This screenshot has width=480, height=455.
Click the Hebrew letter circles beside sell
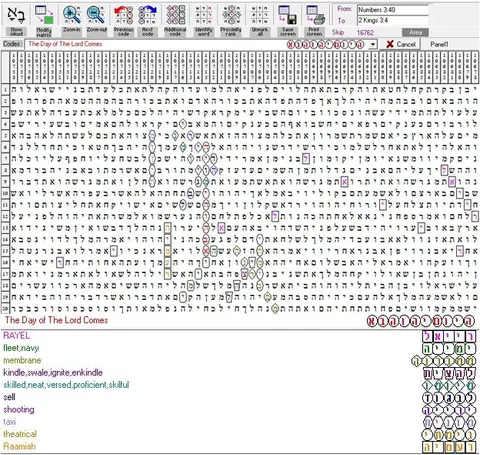click(x=449, y=398)
